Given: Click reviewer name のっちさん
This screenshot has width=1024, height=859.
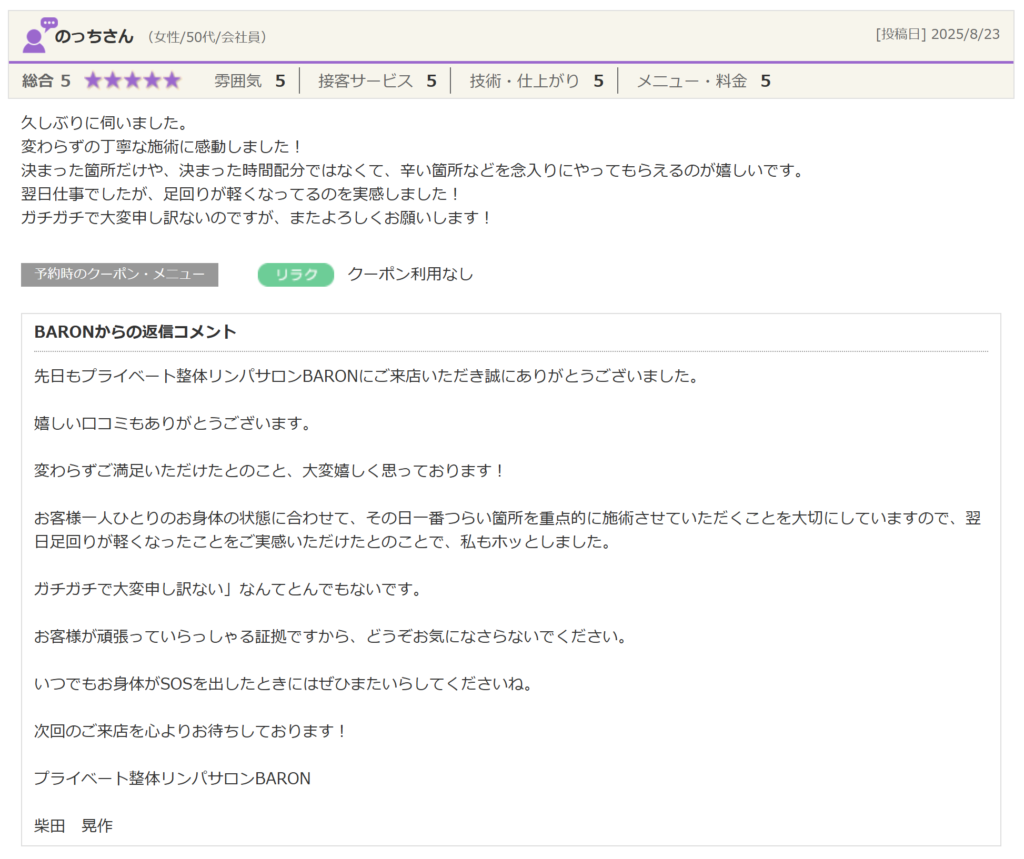Looking at the screenshot, I should point(94,37).
